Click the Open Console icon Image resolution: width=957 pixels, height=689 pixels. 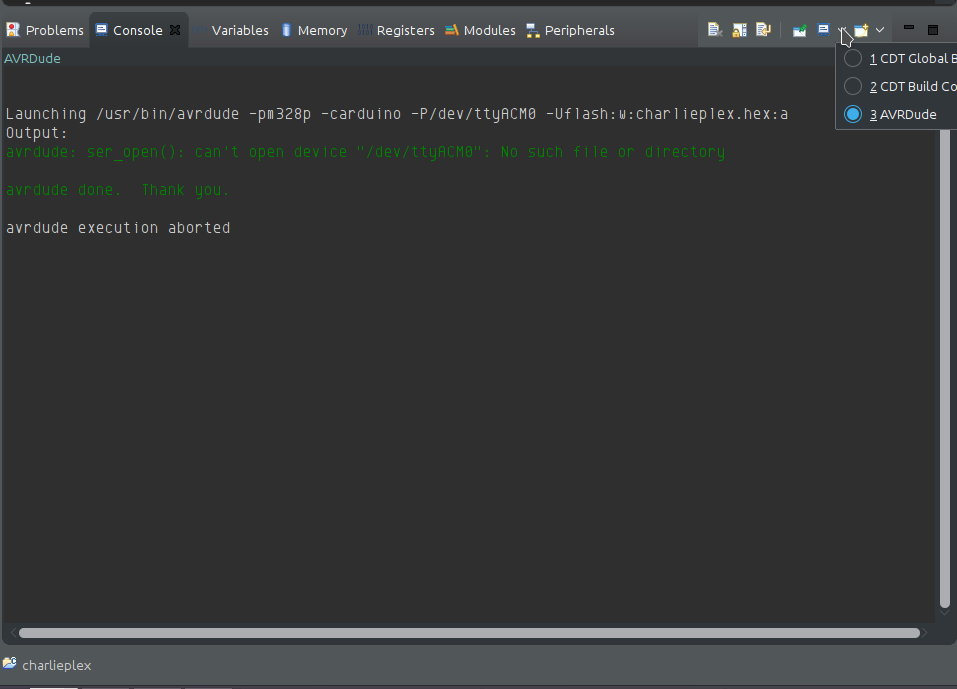pyautogui.click(x=861, y=30)
